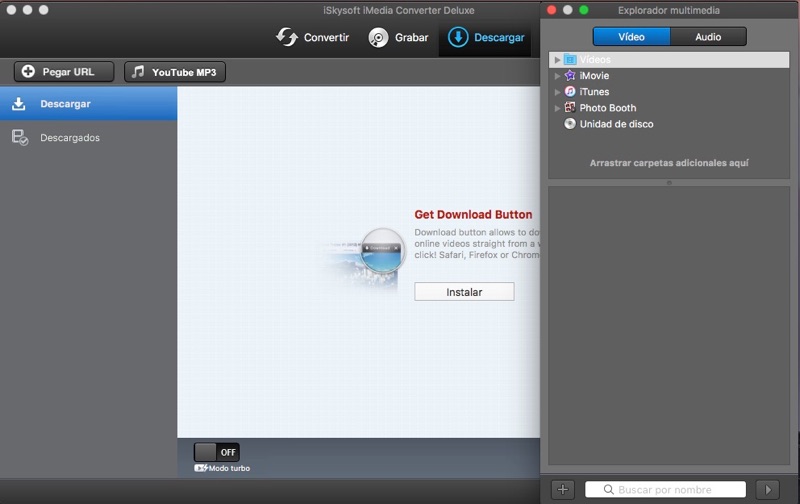This screenshot has width=800, height=504.
Task: Toggle the Modo turbo OFF switch
Action: [x=216, y=452]
